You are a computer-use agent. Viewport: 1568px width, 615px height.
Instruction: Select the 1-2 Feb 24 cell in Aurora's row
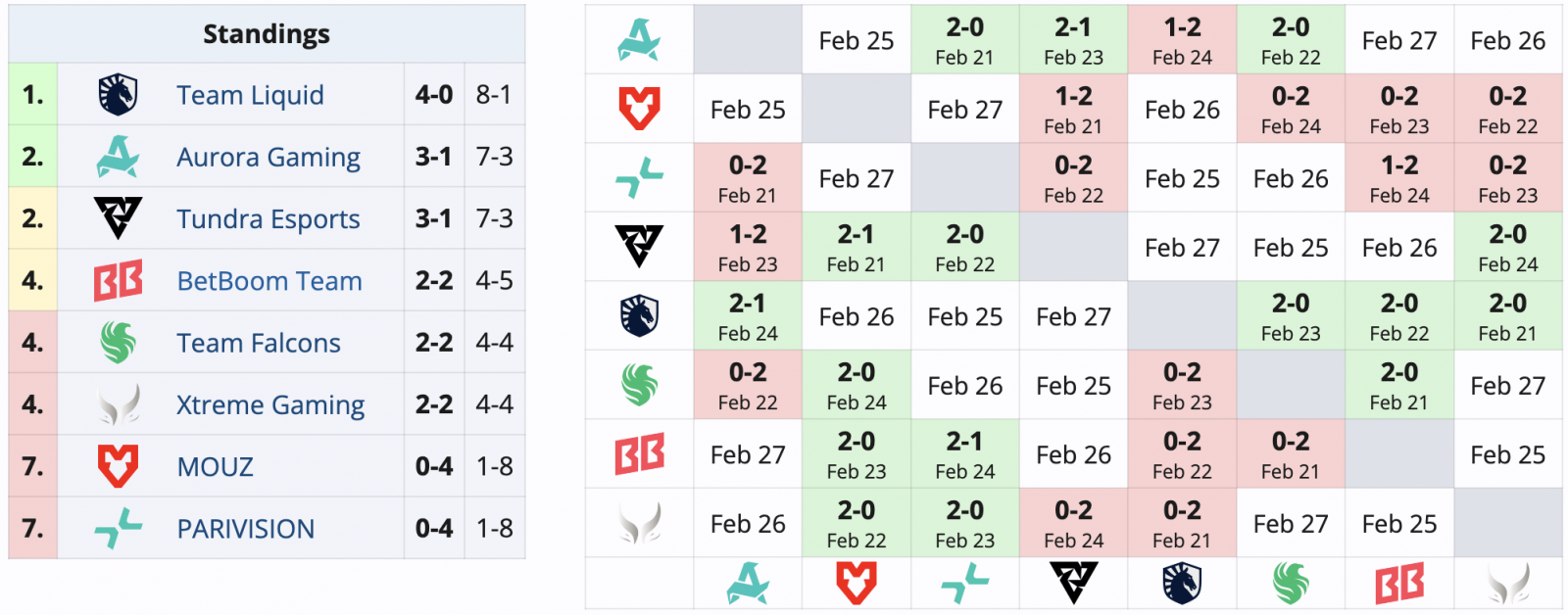point(1182,40)
